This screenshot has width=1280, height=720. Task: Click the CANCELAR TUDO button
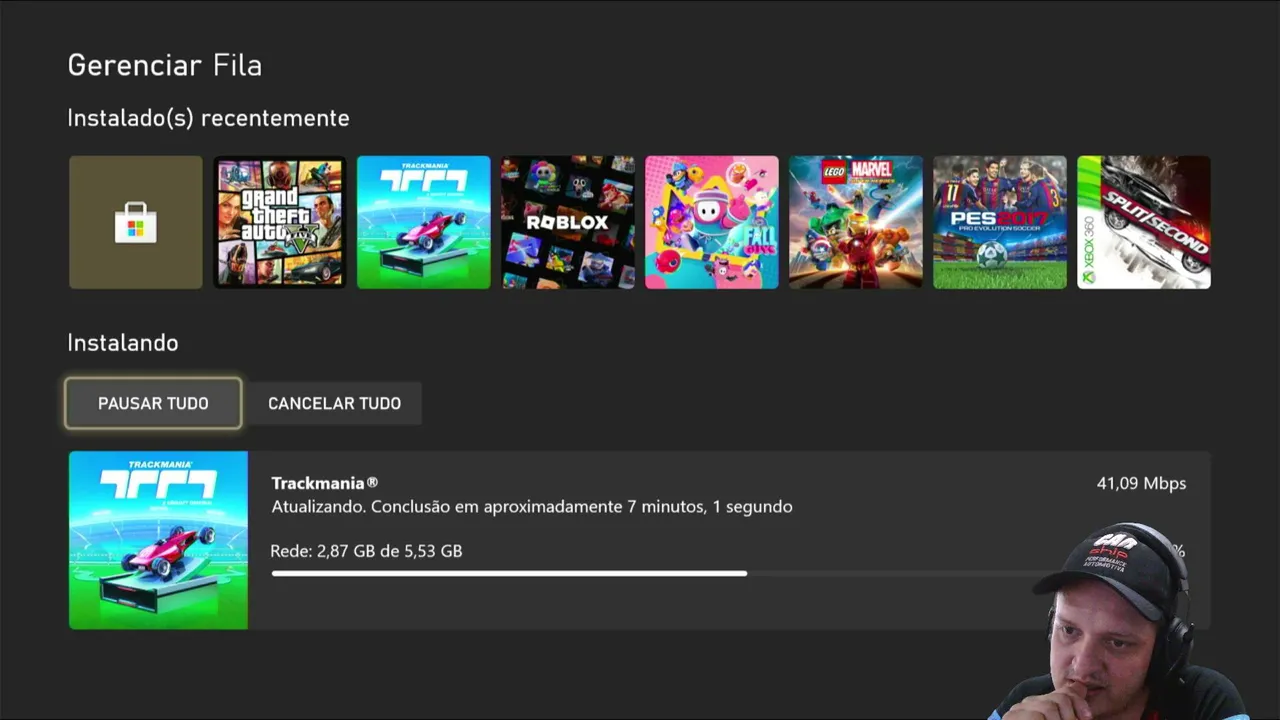335,403
